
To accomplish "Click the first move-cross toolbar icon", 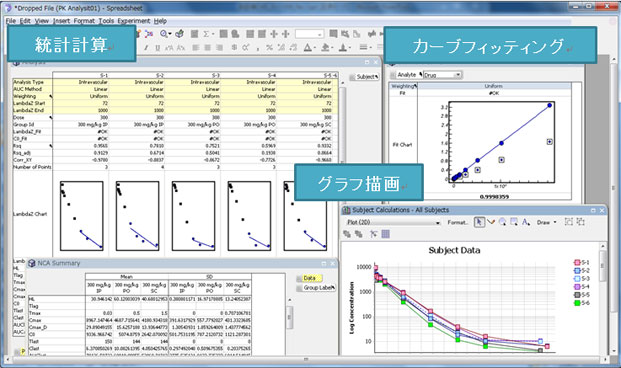I will point(274,34).
